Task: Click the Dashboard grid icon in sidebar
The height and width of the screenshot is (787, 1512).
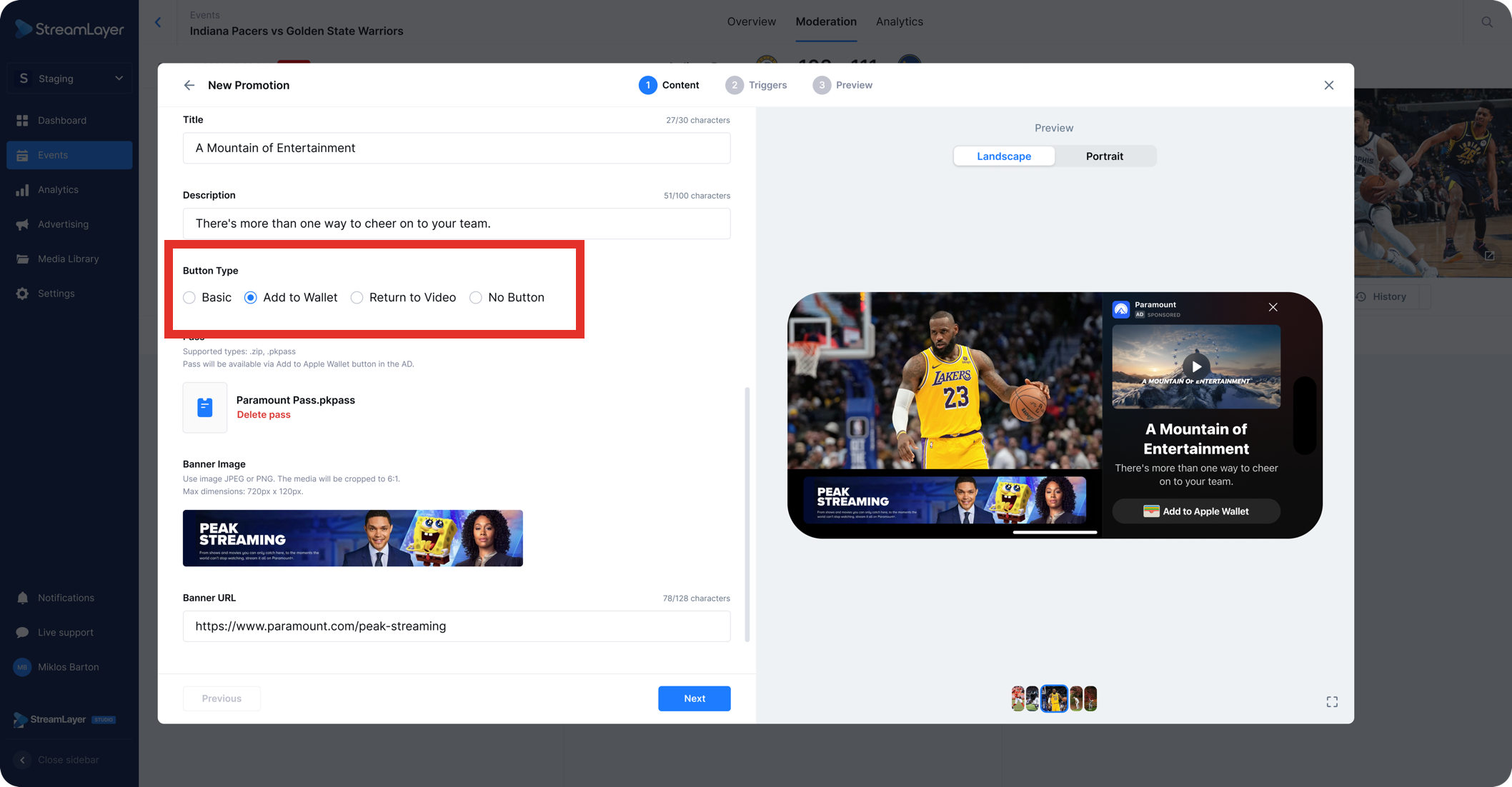Action: point(23,121)
